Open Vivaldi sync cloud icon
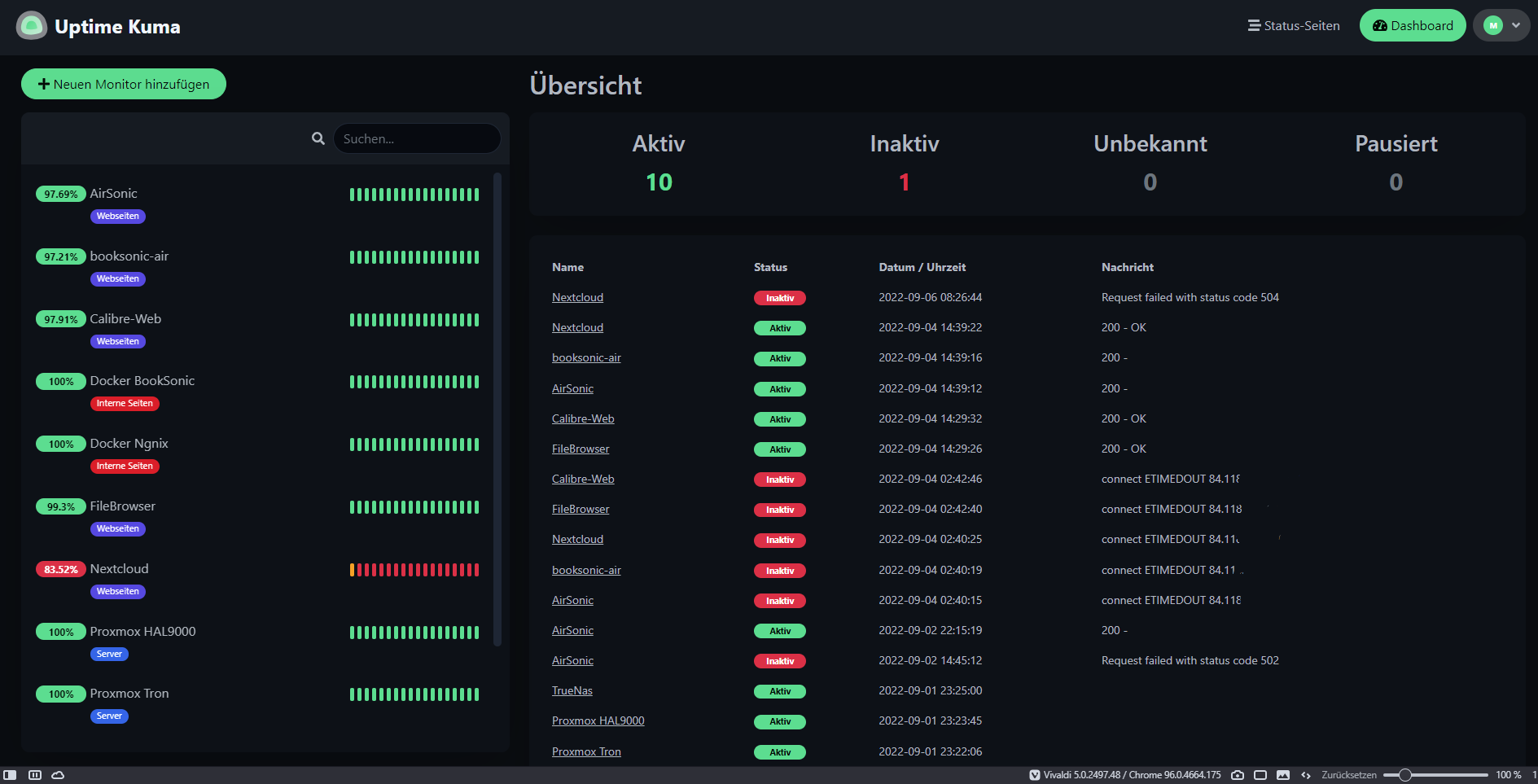This screenshot has height=784, width=1538. (x=58, y=775)
